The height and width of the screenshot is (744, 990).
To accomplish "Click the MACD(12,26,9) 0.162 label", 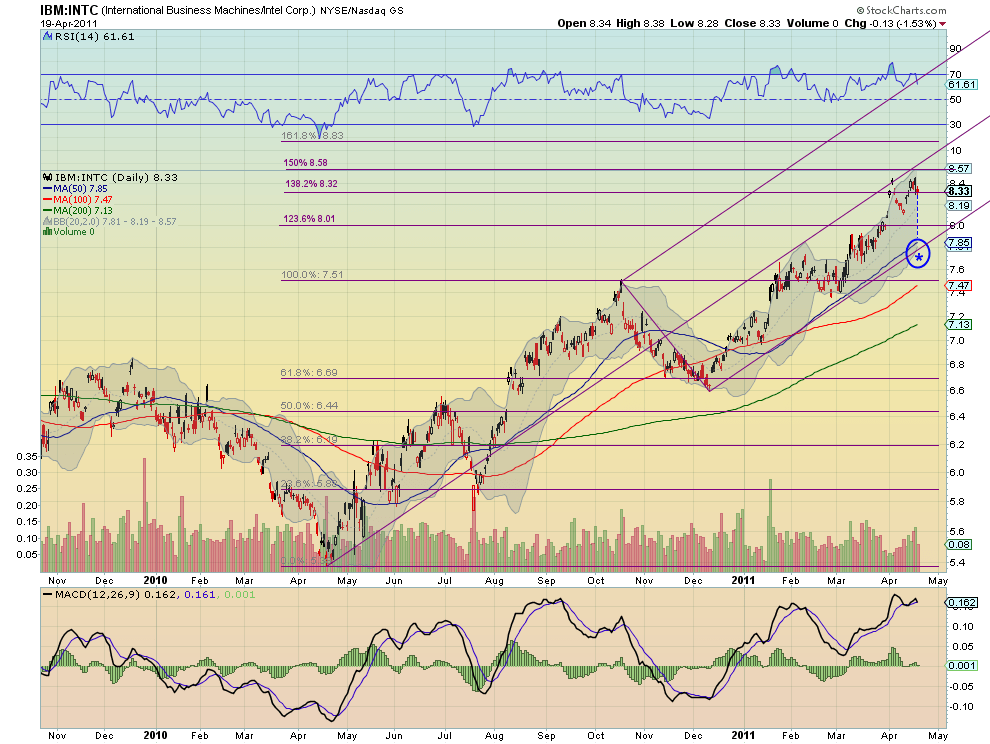I will coord(116,594).
